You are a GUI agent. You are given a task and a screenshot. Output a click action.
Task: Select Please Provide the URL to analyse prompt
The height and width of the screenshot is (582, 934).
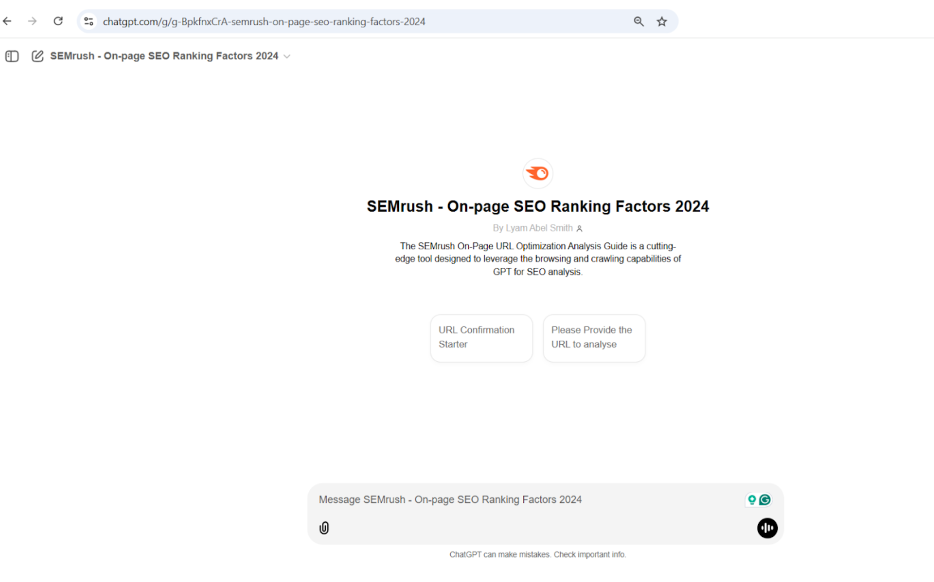[594, 338]
